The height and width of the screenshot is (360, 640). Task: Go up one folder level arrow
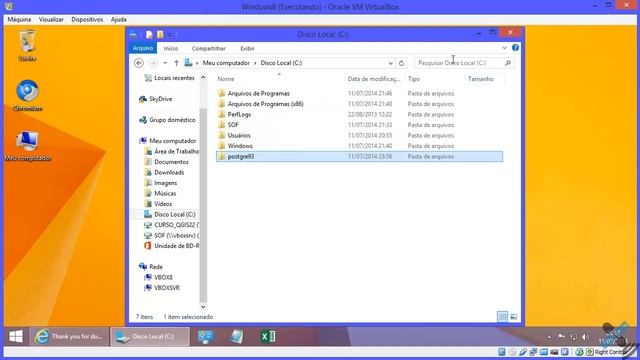176,63
